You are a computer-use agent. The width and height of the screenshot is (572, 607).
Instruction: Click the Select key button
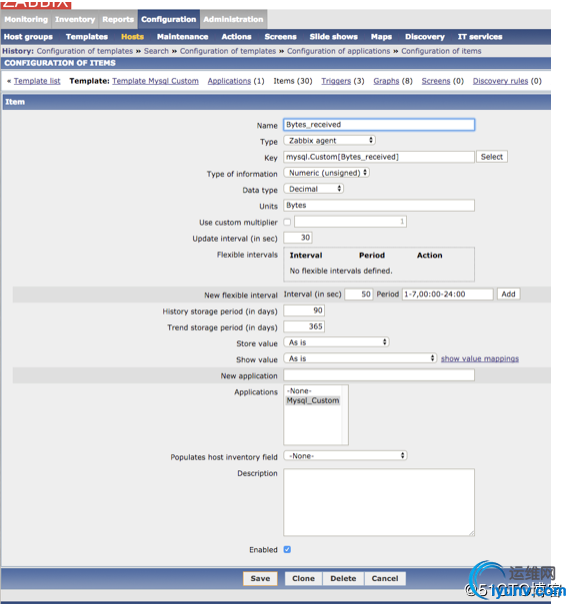pos(492,157)
